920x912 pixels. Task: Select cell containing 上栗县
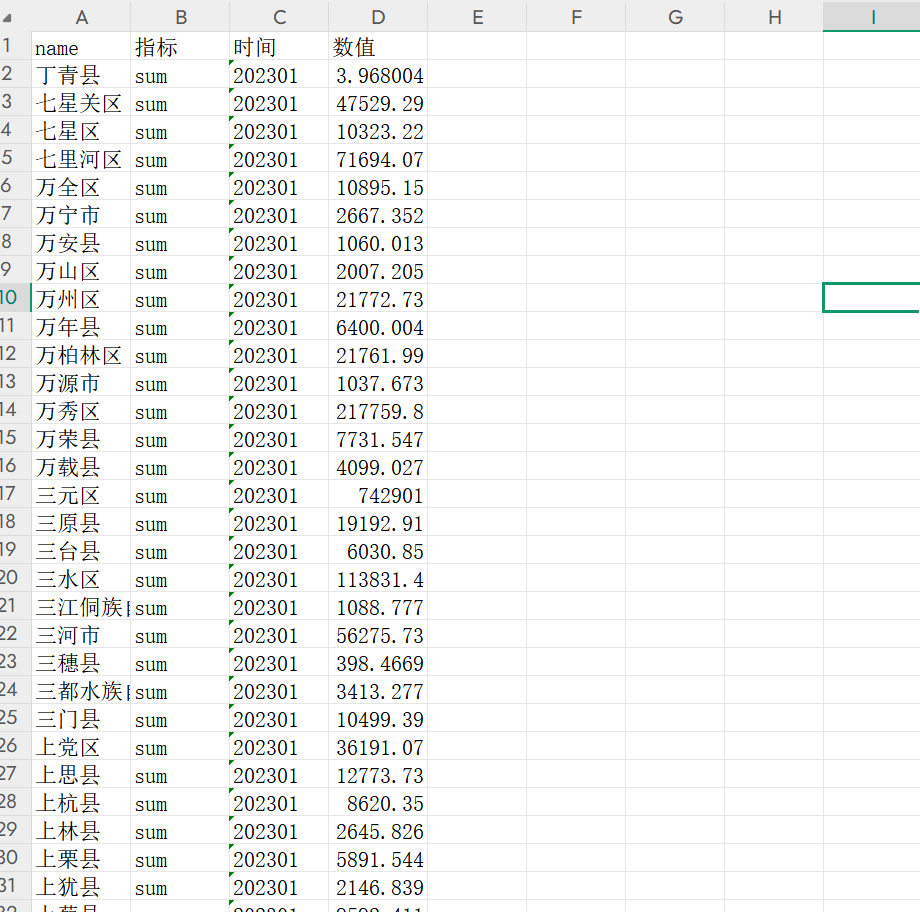81,858
